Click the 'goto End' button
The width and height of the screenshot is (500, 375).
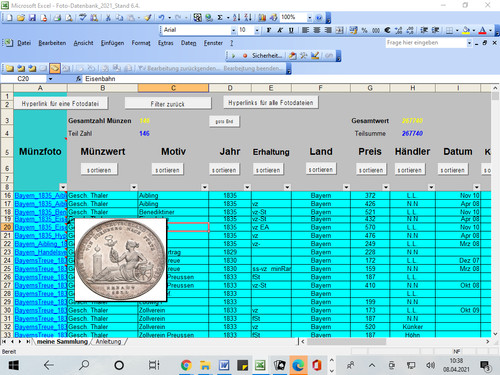pyautogui.click(x=224, y=121)
